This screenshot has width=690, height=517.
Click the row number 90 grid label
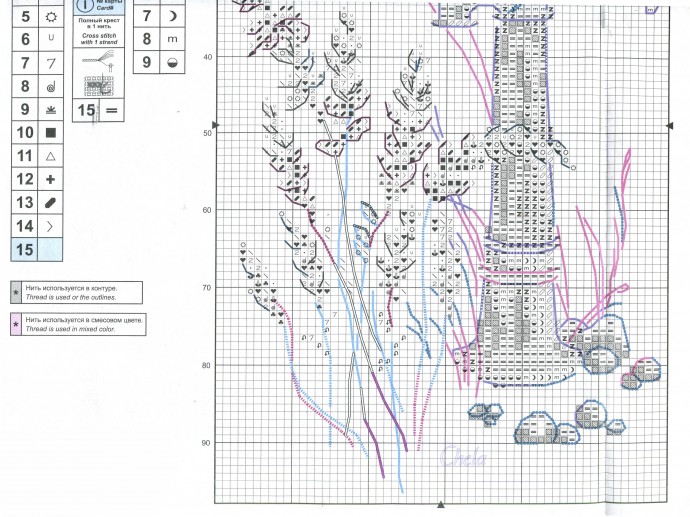207,443
